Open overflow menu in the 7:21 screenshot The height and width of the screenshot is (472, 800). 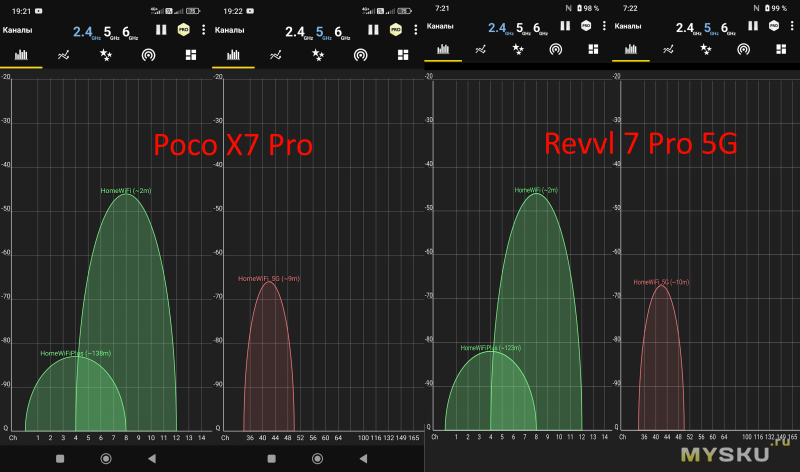(604, 26)
